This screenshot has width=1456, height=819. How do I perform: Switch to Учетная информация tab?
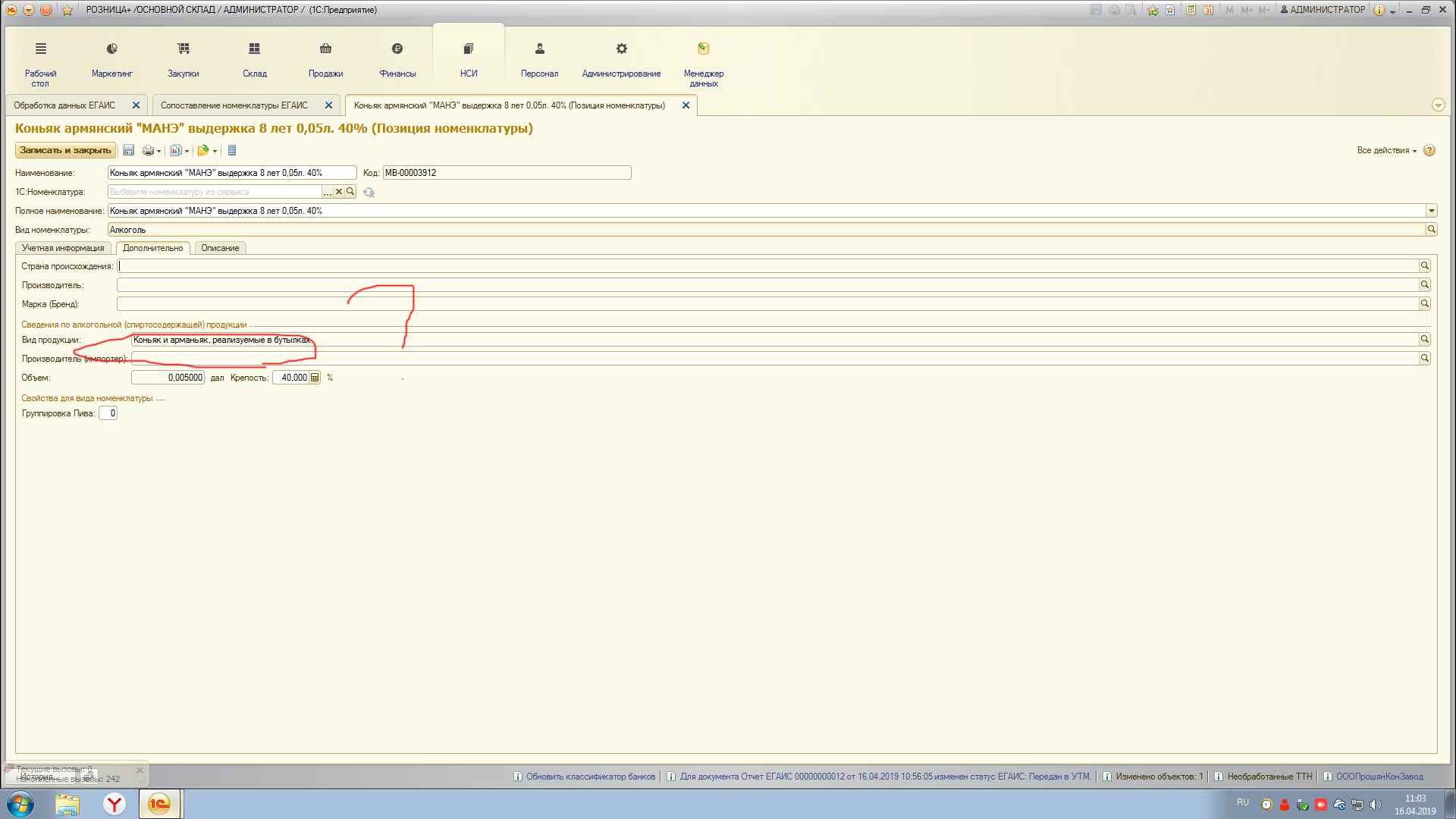tap(63, 248)
